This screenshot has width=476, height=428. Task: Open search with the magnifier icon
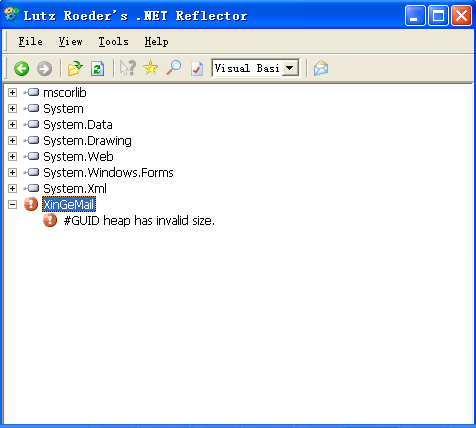click(x=174, y=68)
